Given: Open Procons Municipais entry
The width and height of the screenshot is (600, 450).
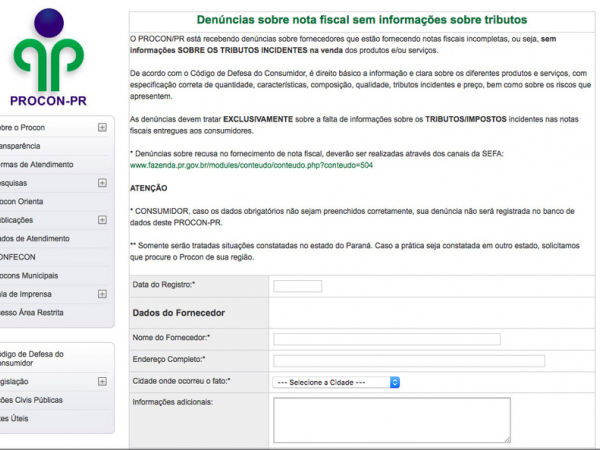Looking at the screenshot, I should [29, 276].
